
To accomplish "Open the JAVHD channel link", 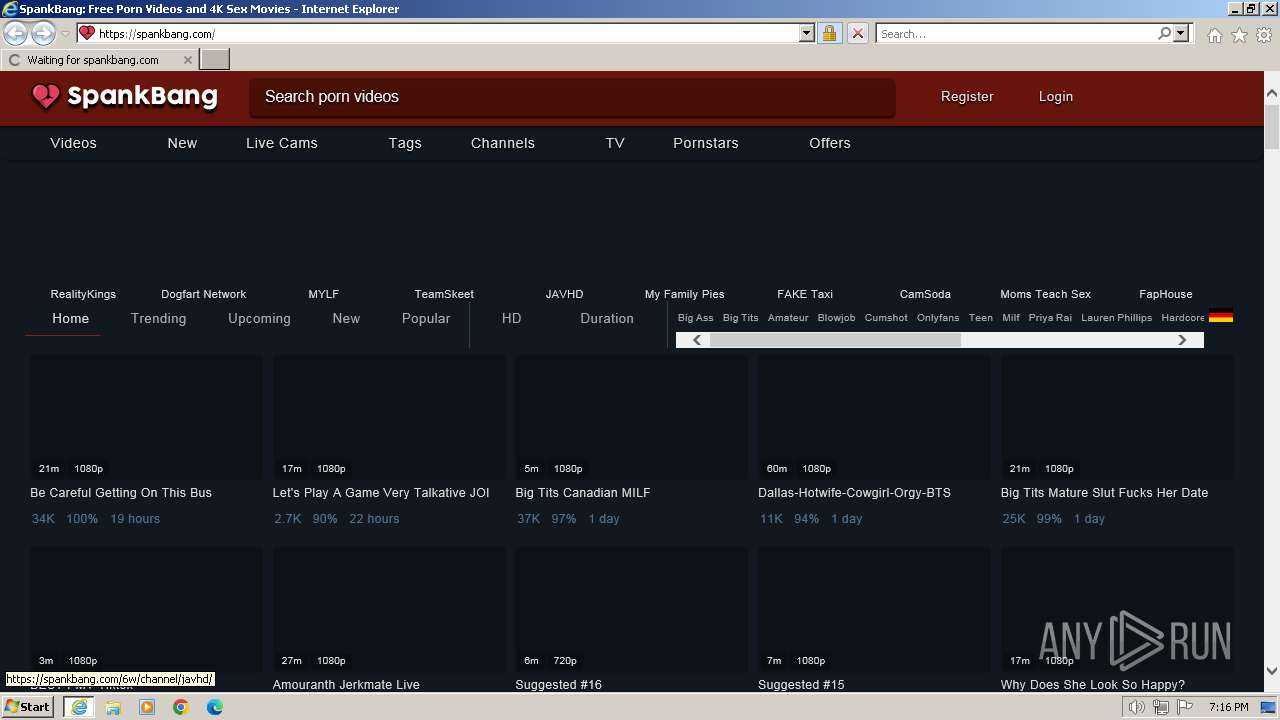I will pos(564,294).
